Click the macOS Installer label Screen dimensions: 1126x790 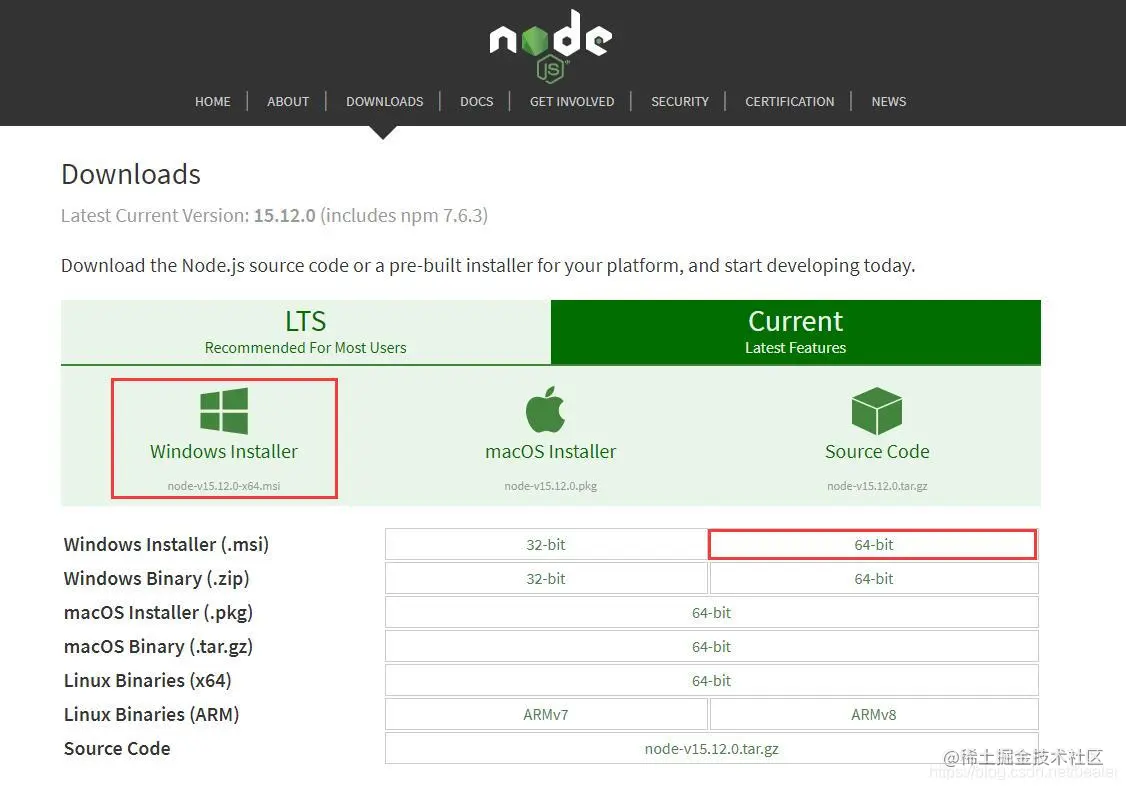(x=551, y=451)
